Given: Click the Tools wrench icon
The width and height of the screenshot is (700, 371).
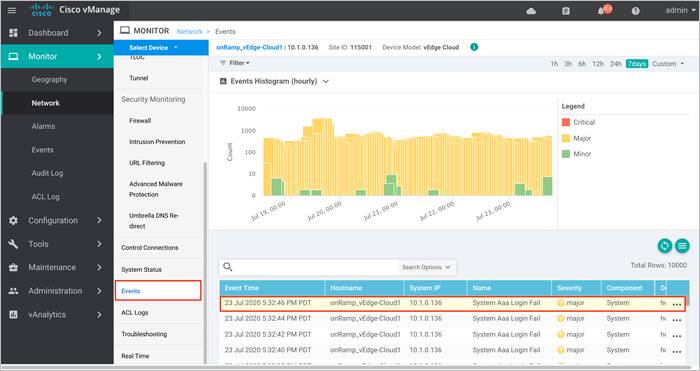Looking at the screenshot, I should [13, 244].
